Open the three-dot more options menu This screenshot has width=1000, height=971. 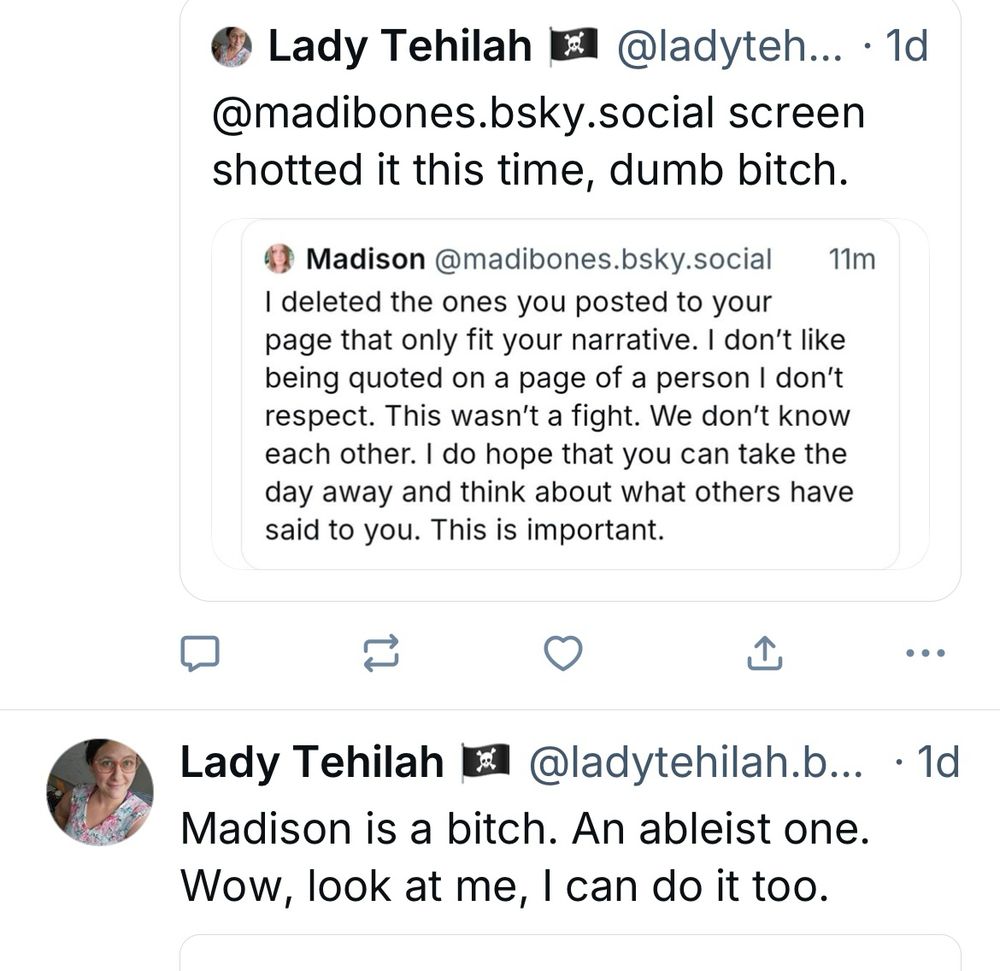924,654
